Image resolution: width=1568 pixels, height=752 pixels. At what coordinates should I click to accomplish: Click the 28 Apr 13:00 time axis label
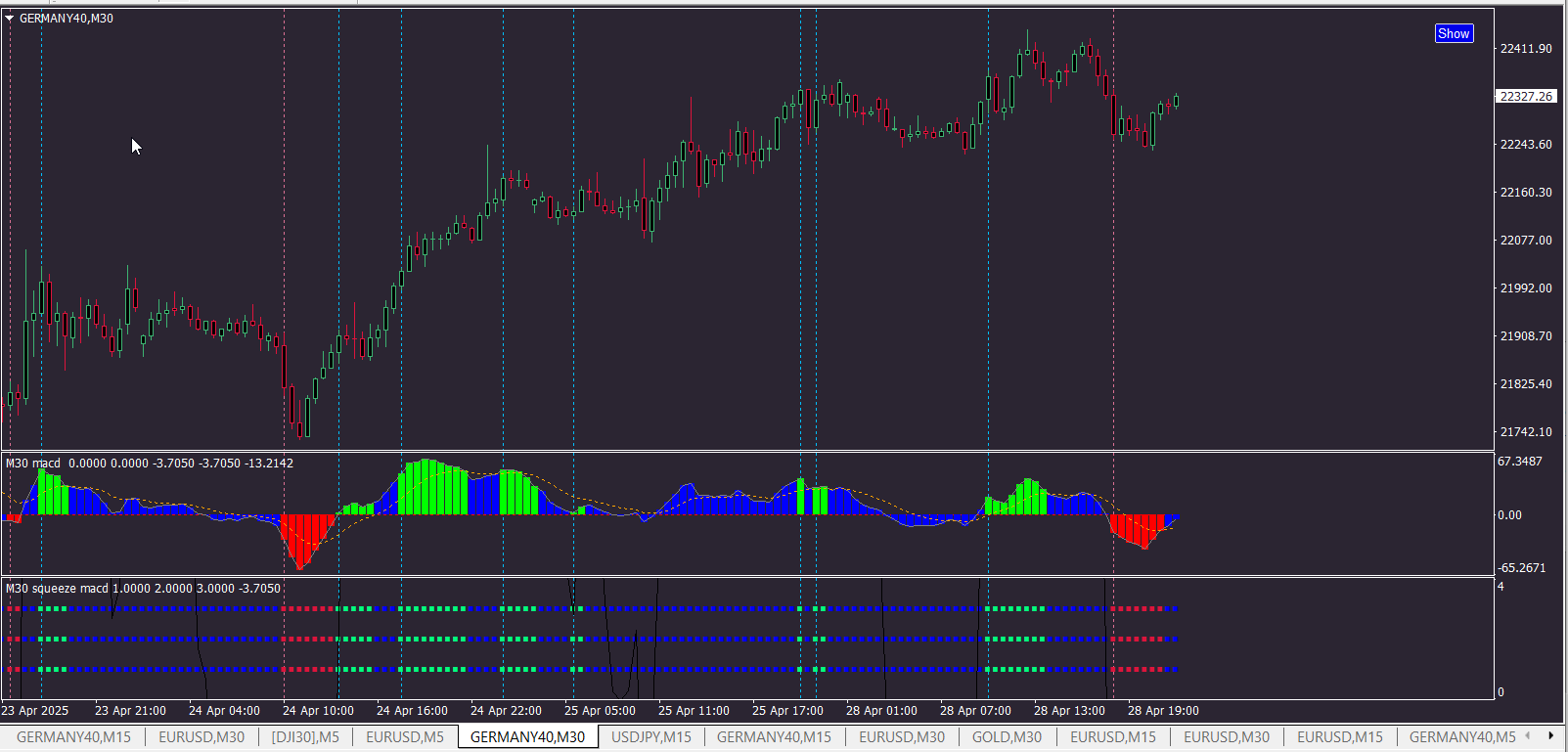[x=1069, y=711]
